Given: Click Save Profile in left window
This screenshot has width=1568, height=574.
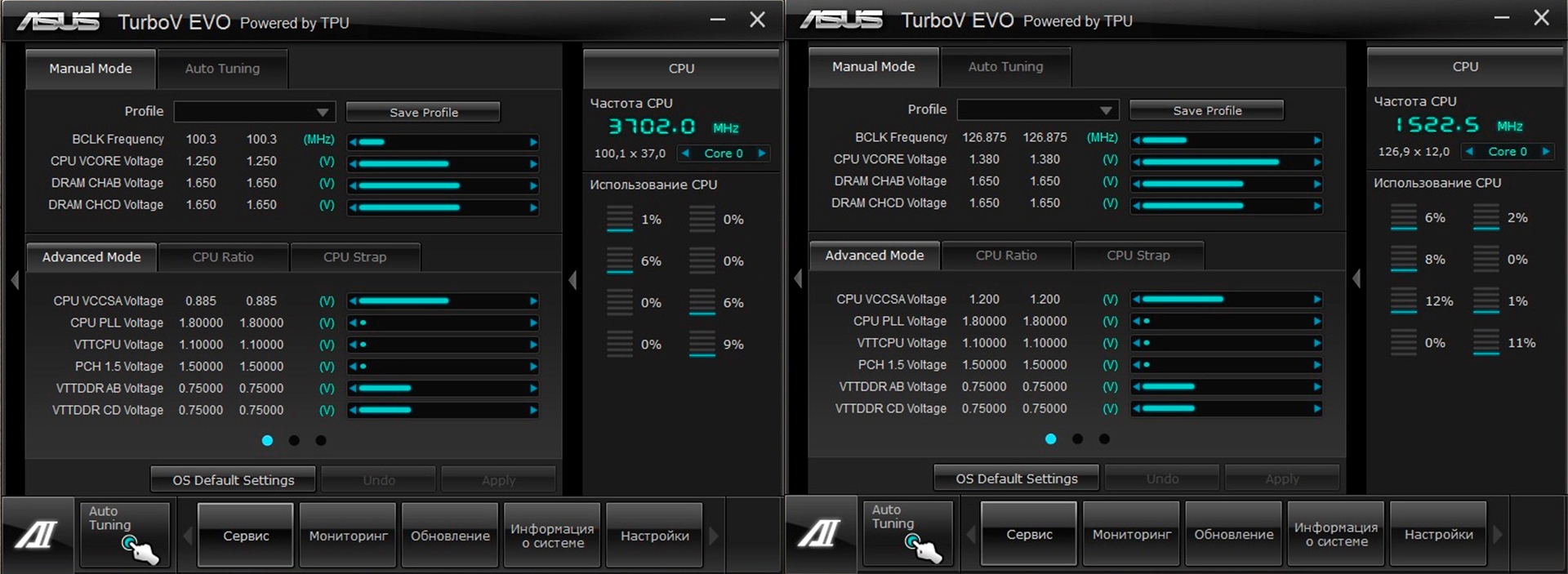Looking at the screenshot, I should (423, 112).
